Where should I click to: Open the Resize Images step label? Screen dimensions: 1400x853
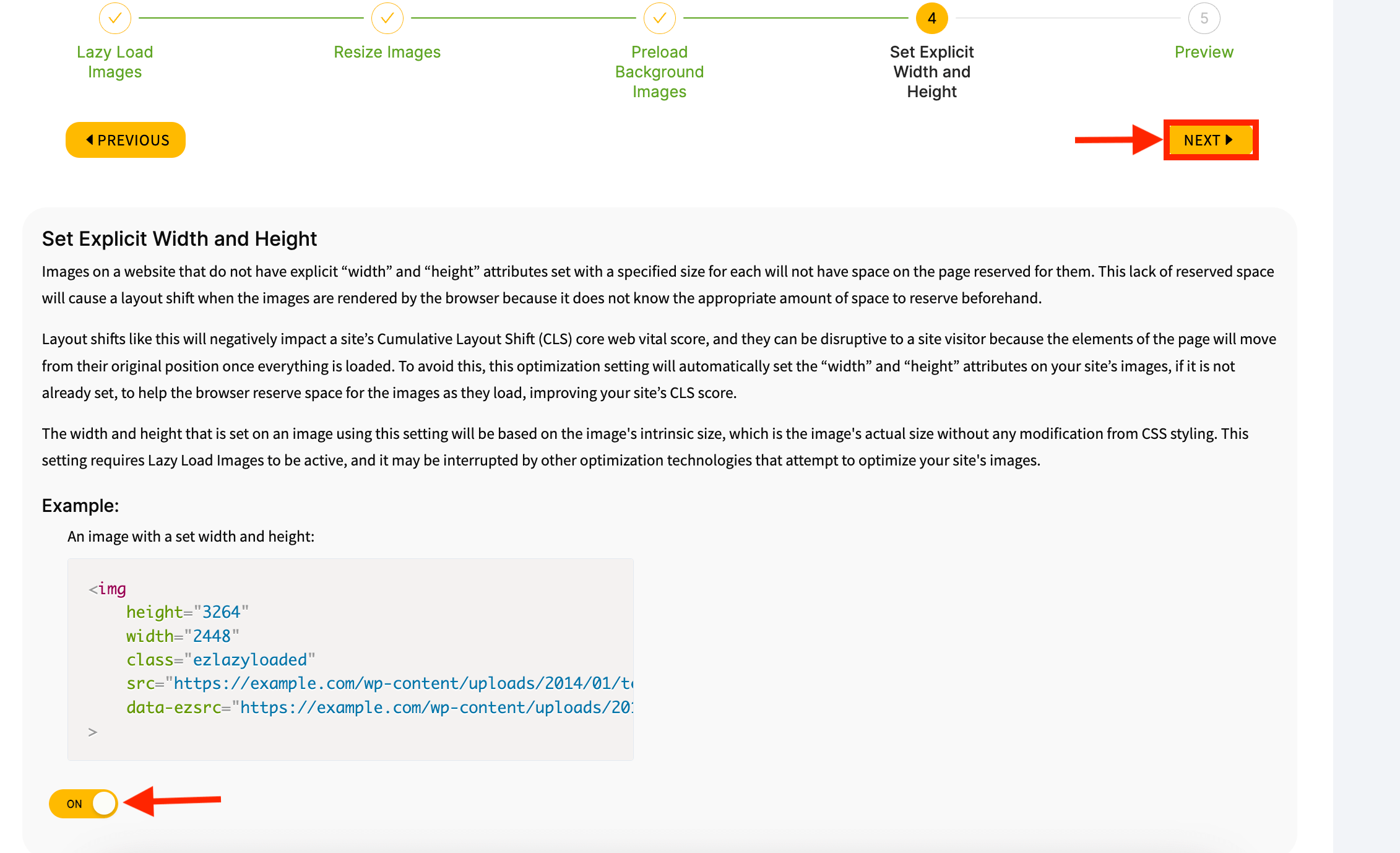tap(387, 52)
